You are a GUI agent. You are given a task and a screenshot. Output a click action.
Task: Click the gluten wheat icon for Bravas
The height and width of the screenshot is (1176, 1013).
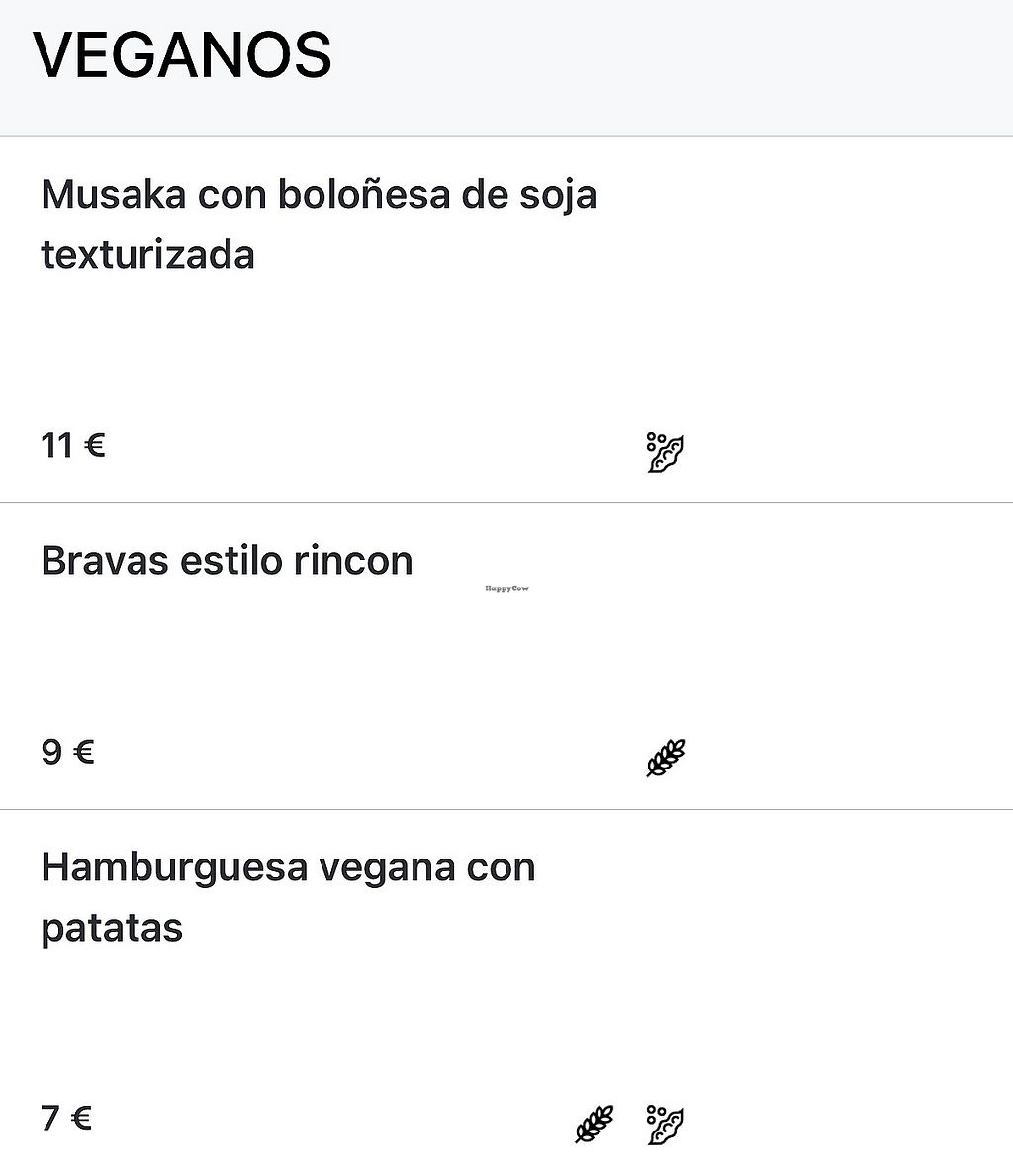[x=666, y=758]
